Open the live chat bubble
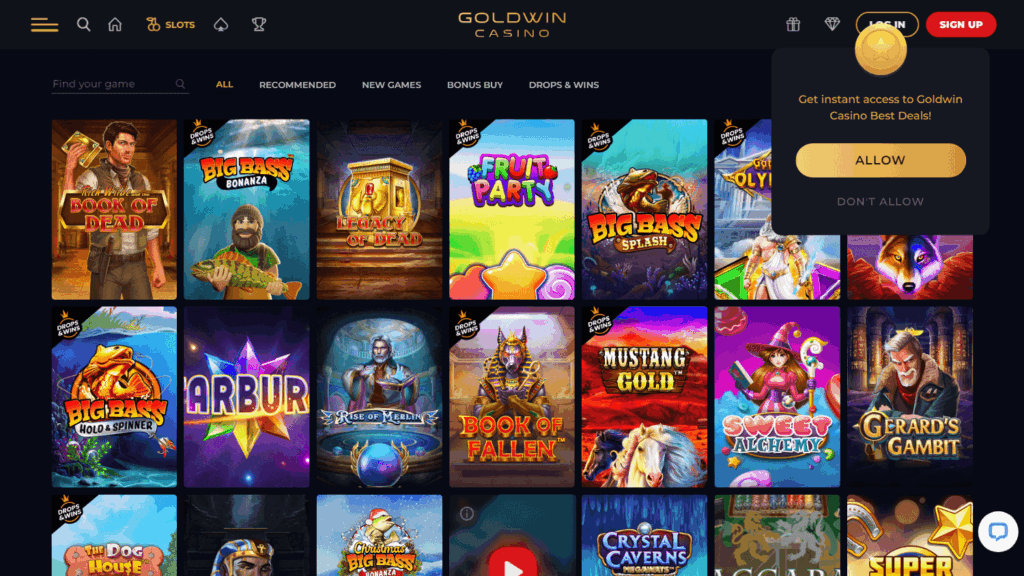Screen dimensions: 1024x576 (x=998, y=531)
